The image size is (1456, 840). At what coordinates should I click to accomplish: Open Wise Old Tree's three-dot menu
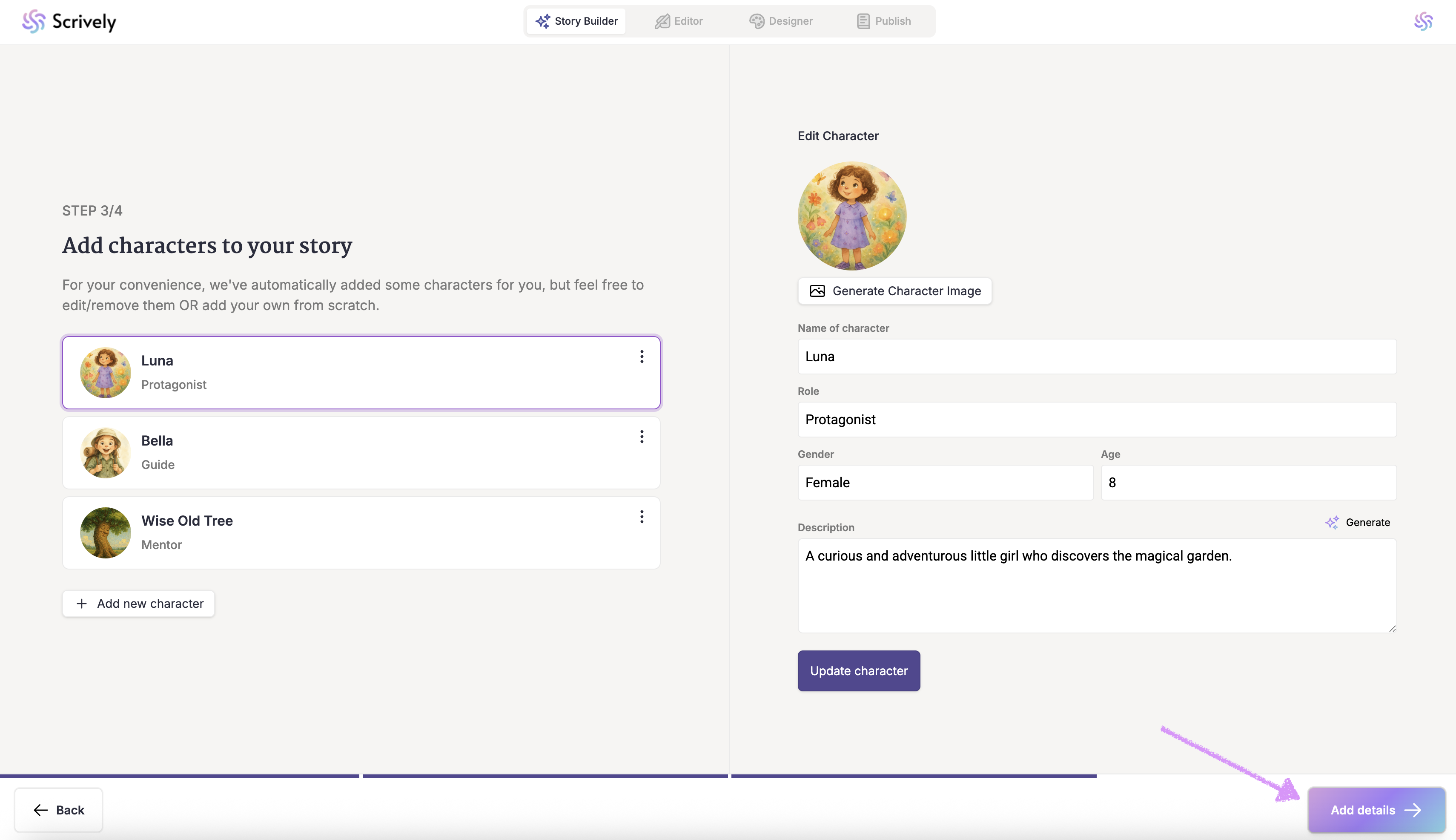641,517
